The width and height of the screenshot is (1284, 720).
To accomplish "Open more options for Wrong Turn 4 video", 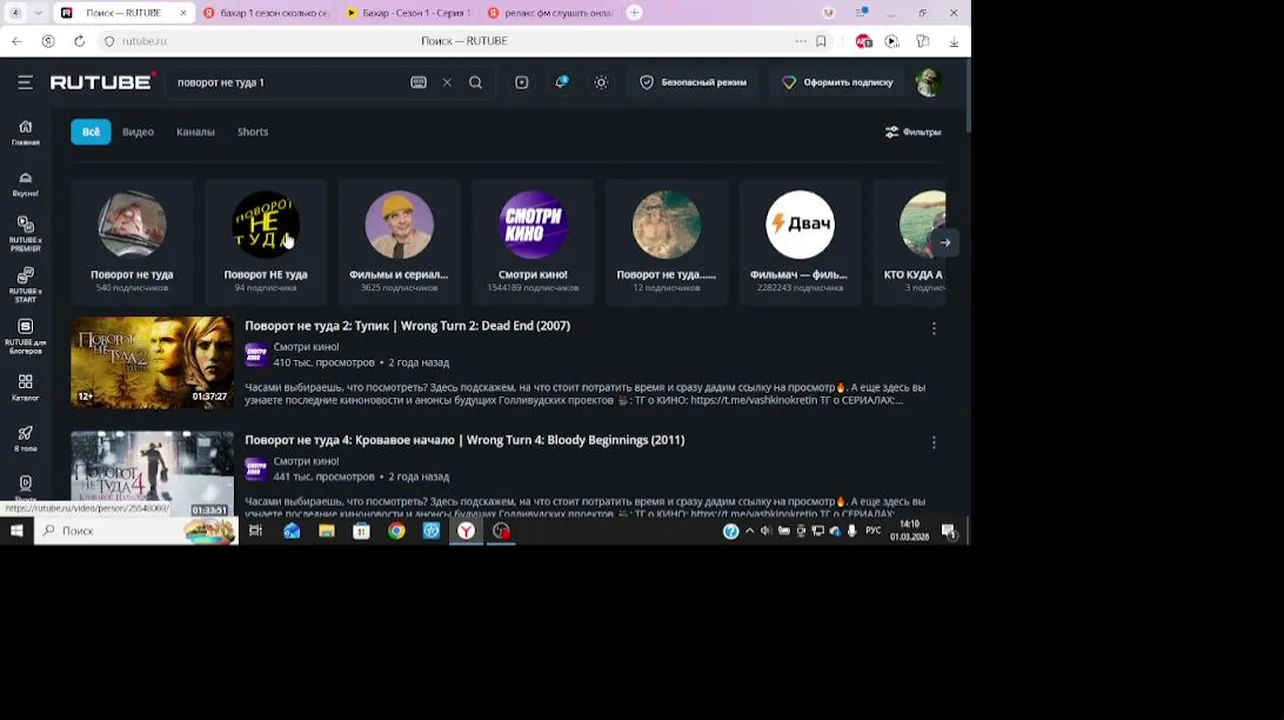I will pos(934,442).
